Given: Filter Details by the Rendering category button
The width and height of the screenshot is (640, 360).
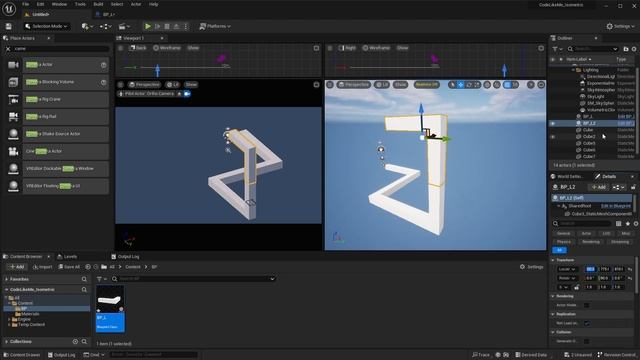Looking at the screenshot, I should click(x=591, y=242).
